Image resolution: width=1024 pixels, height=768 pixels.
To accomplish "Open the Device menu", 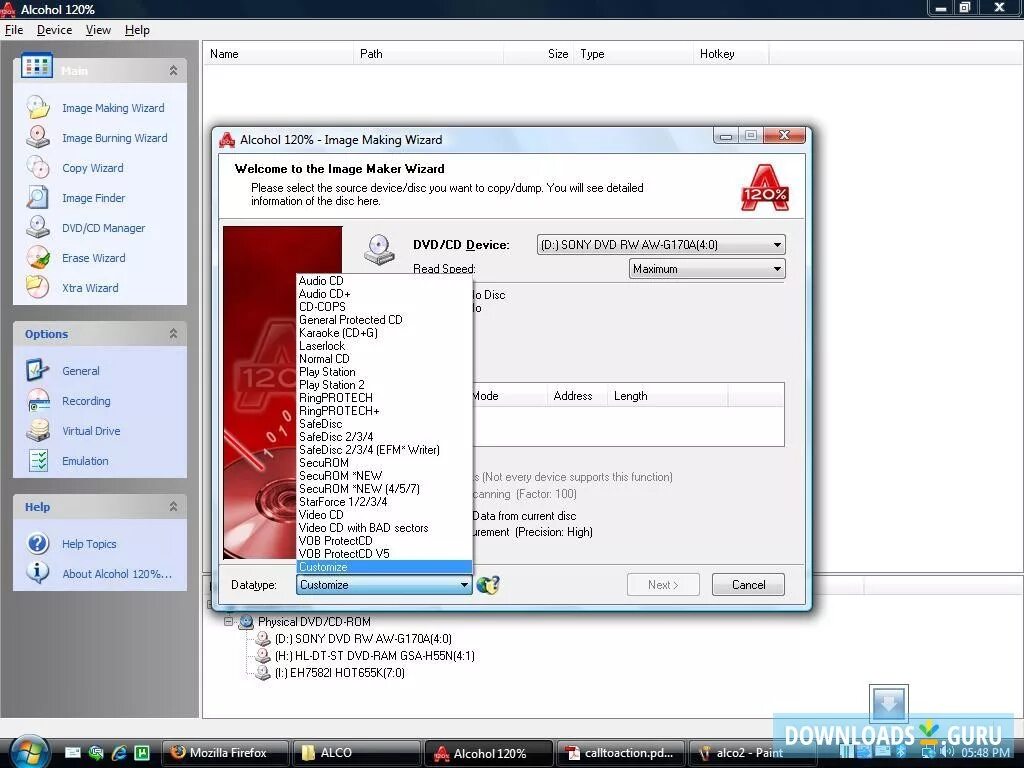I will point(54,30).
